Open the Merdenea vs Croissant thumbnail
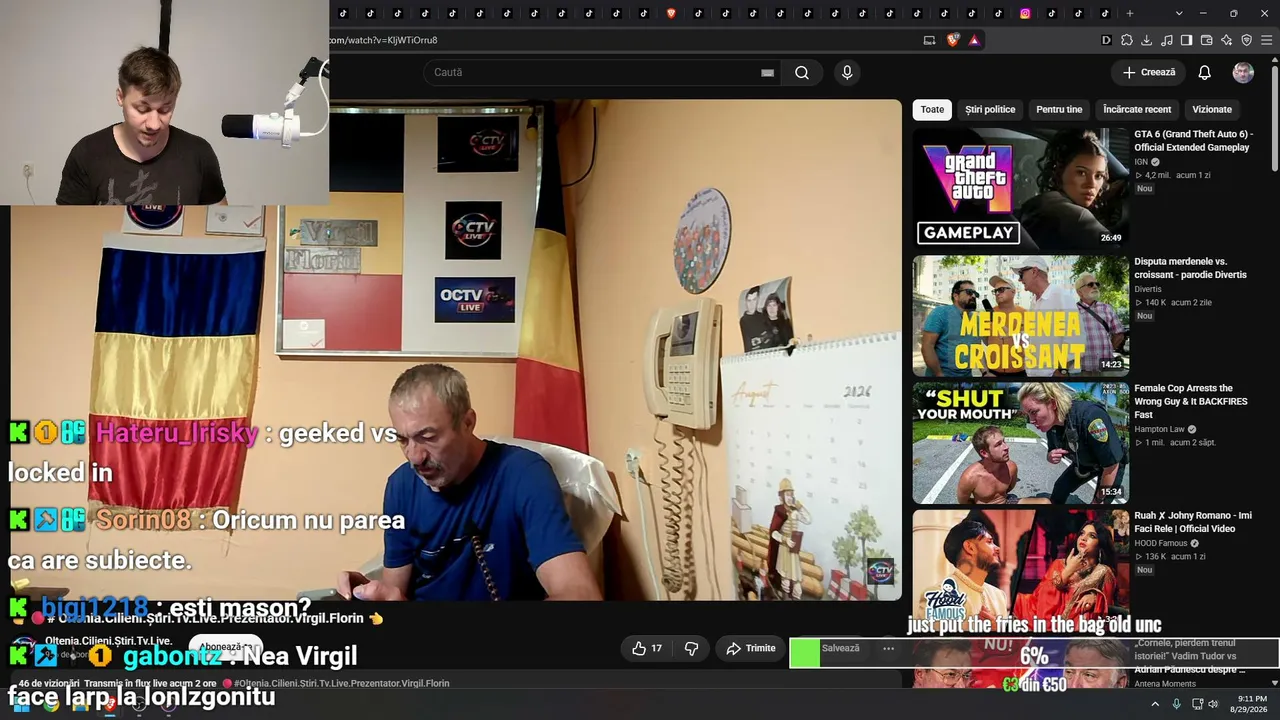 tap(1021, 315)
